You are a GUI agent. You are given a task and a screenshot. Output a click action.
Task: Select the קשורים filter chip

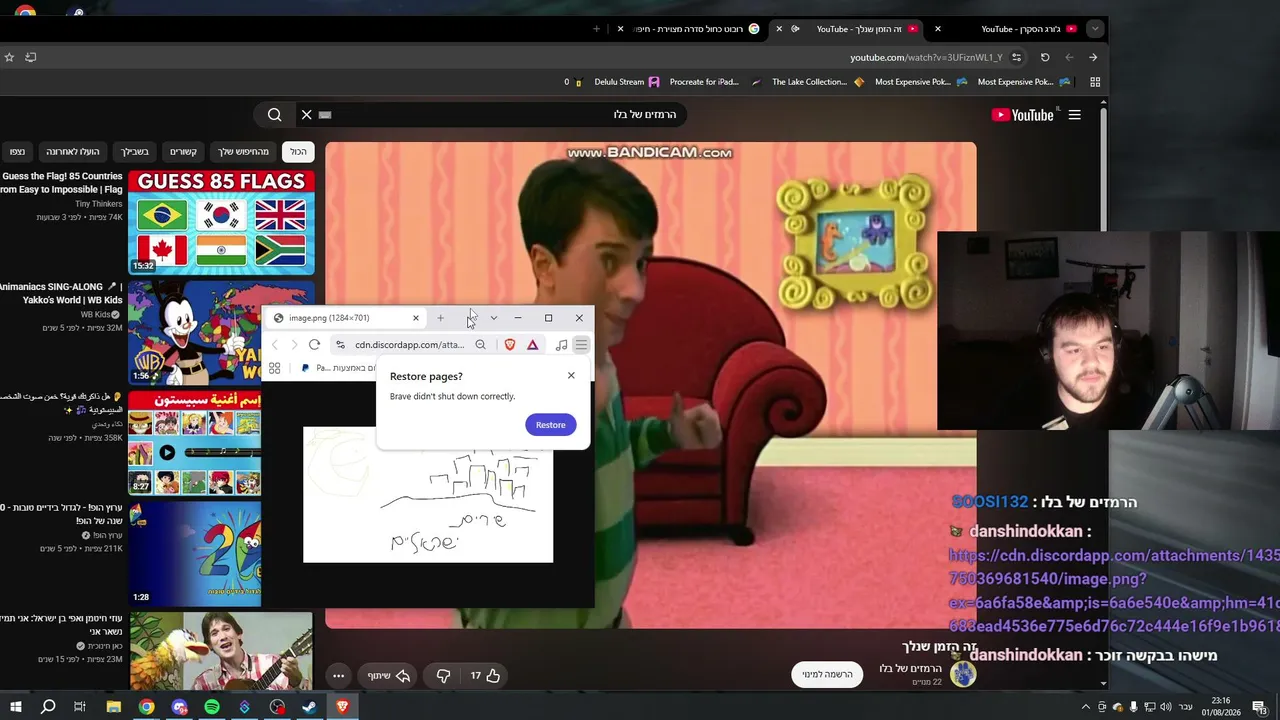pyautogui.click(x=183, y=152)
